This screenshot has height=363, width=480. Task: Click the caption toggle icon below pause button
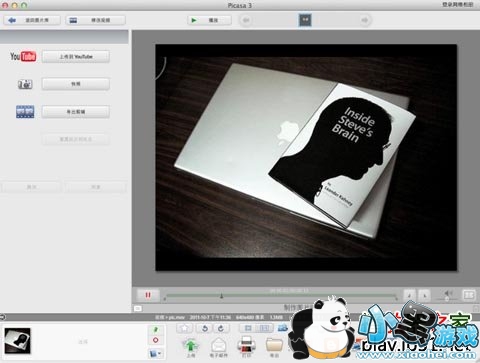coord(138,309)
